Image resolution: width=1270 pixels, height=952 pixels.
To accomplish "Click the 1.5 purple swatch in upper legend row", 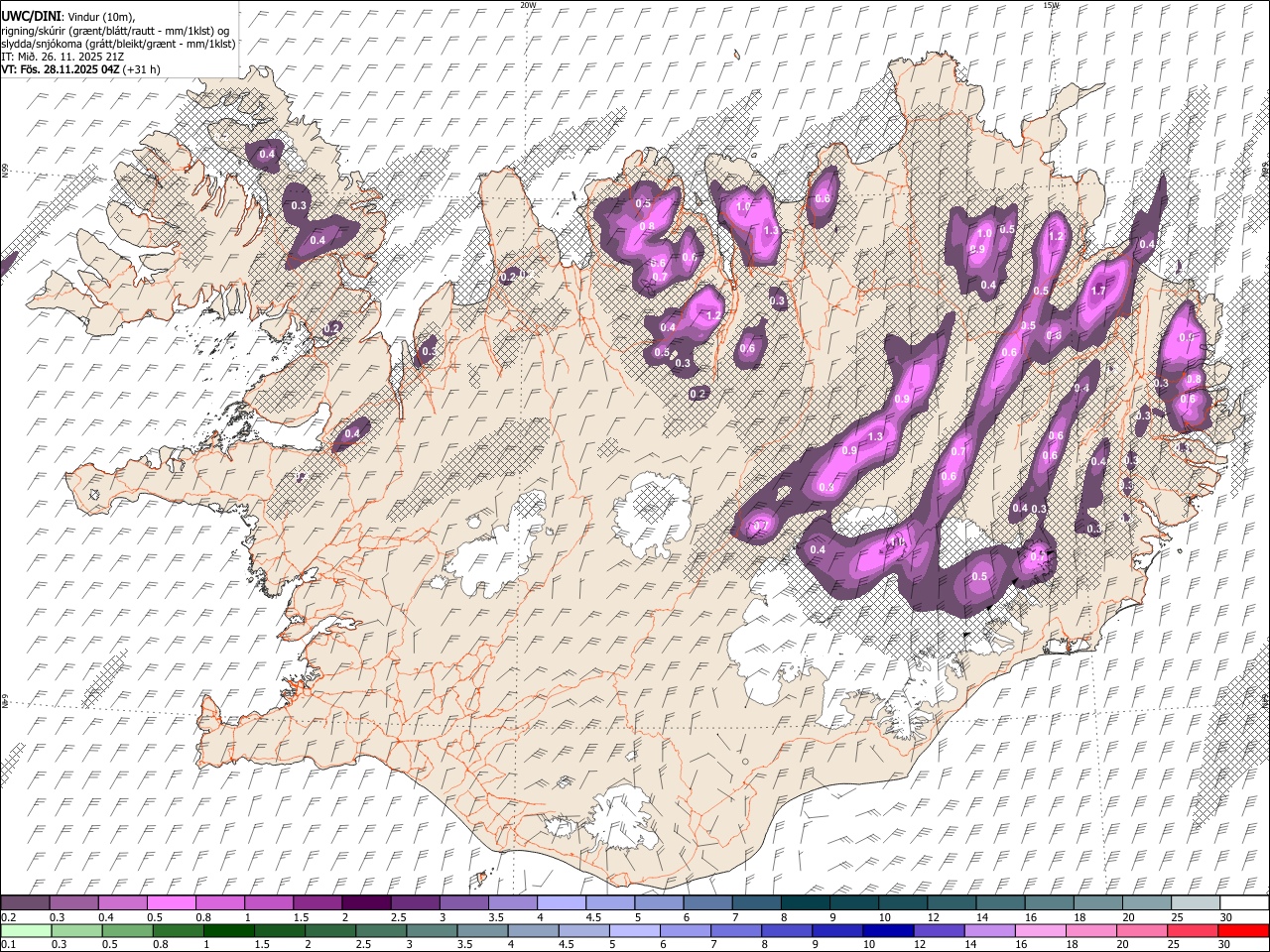I will [x=317, y=902].
